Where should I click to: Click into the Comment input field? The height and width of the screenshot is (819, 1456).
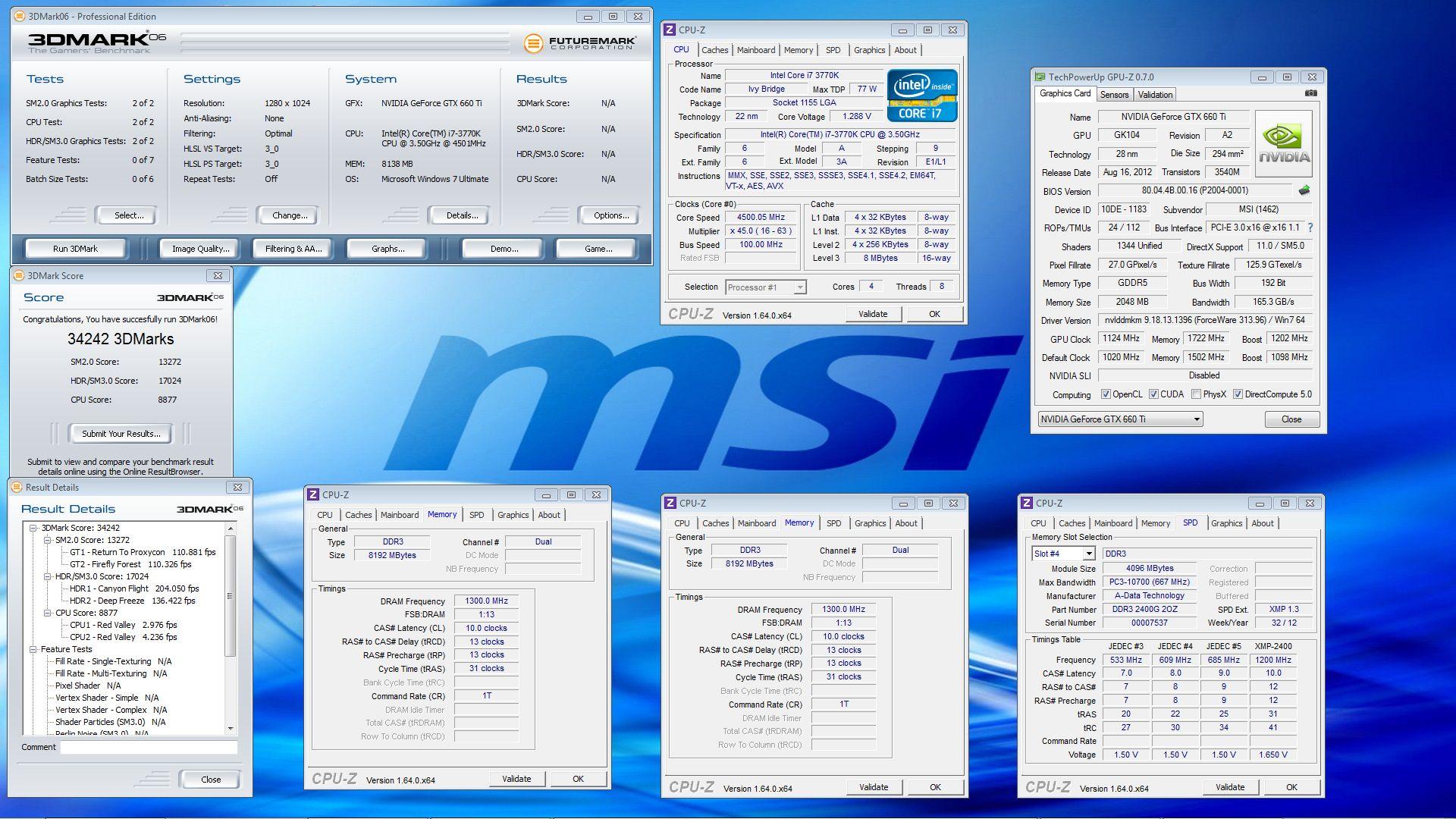[149, 748]
